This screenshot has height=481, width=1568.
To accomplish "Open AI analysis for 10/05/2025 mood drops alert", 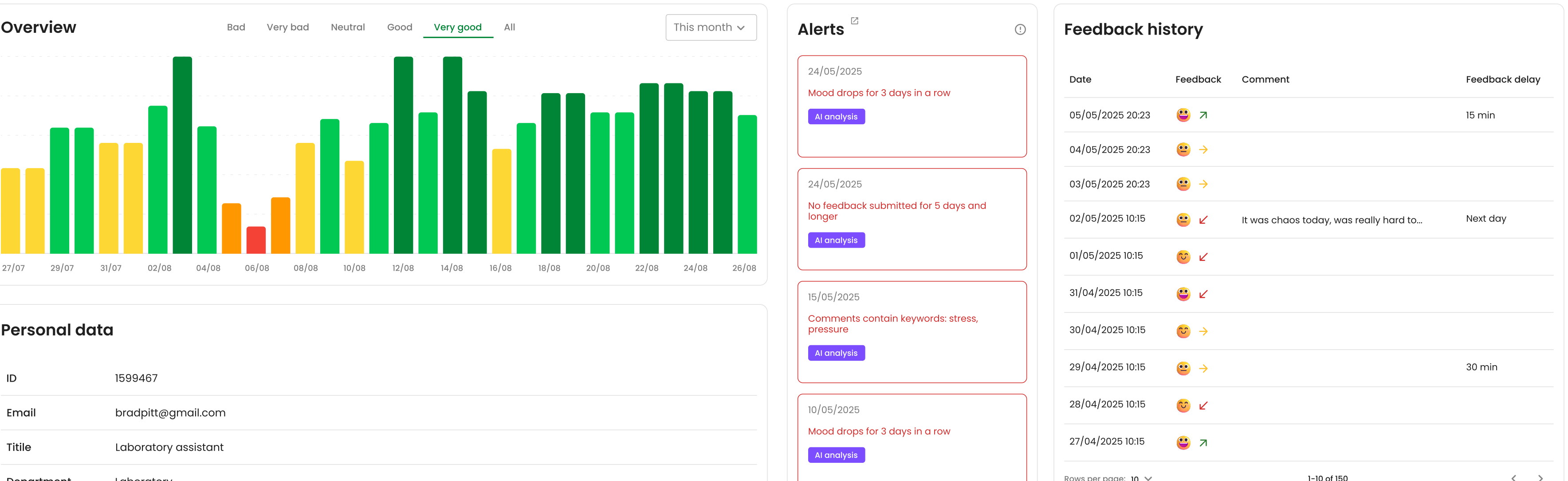I will 836,455.
